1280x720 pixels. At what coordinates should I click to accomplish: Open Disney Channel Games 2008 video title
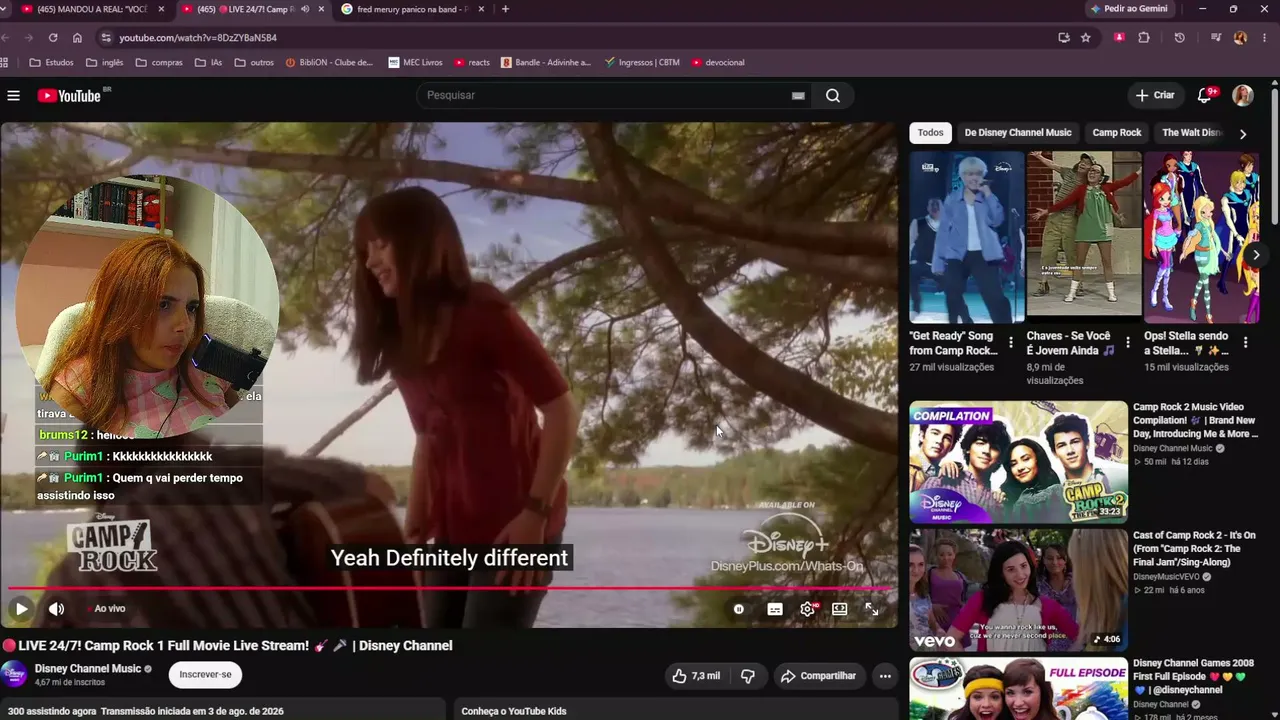tap(1194, 676)
